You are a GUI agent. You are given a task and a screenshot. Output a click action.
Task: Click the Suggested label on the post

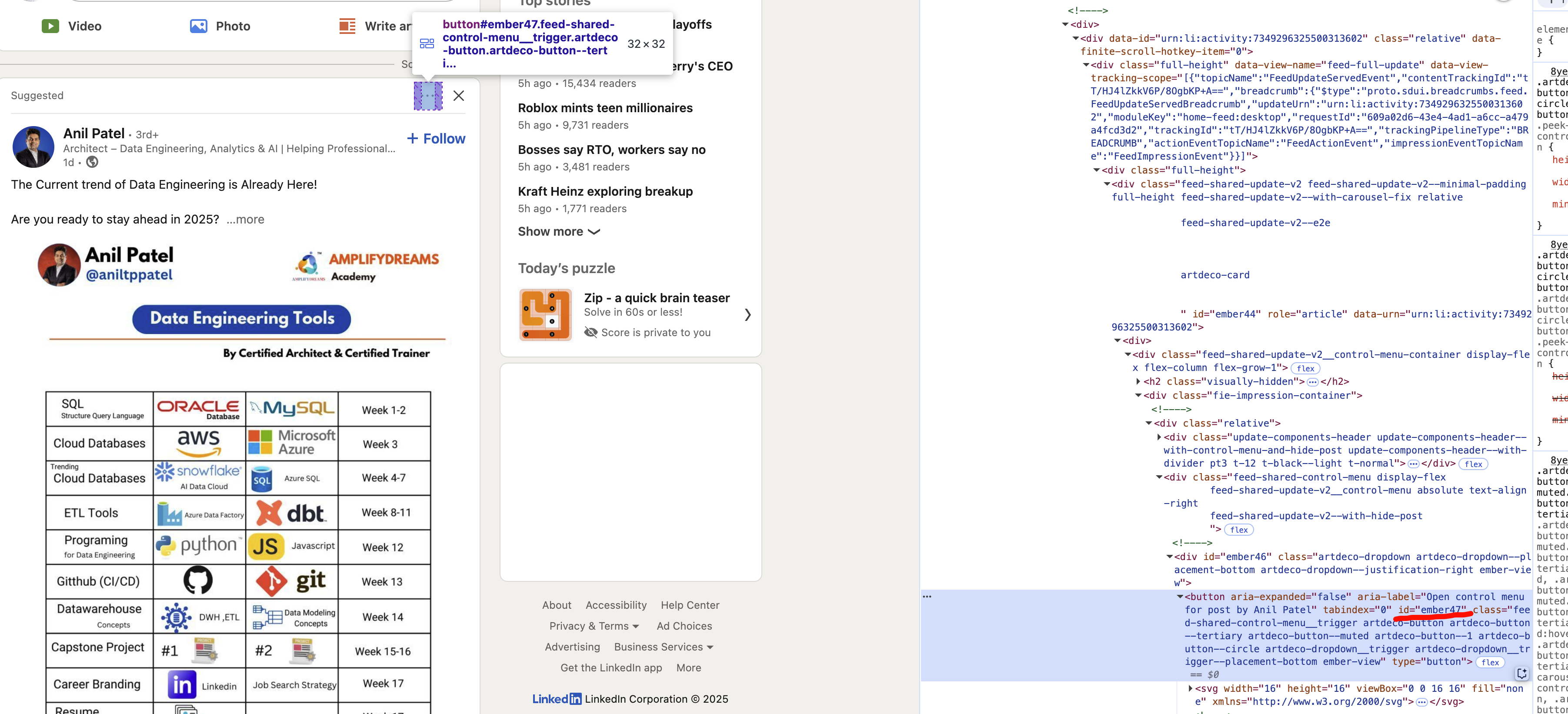37,96
